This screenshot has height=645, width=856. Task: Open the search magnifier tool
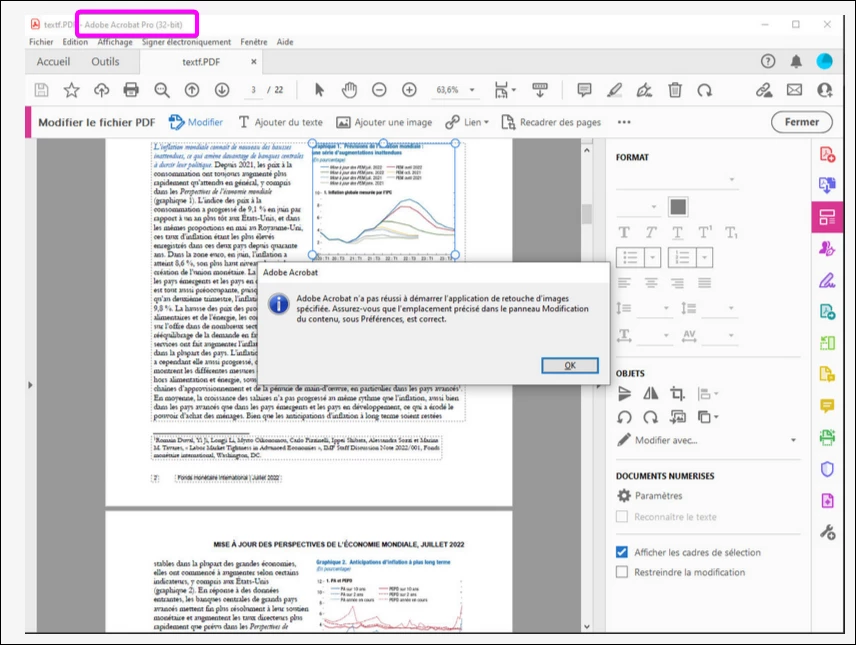[x=162, y=90]
